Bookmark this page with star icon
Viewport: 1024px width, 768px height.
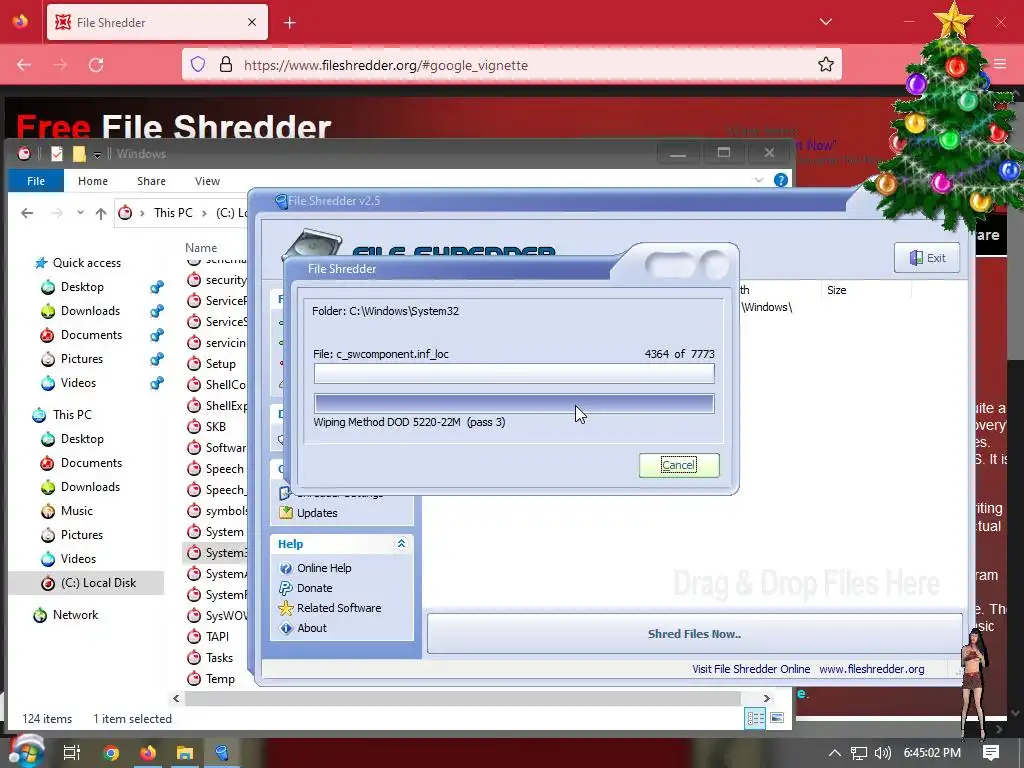click(825, 65)
